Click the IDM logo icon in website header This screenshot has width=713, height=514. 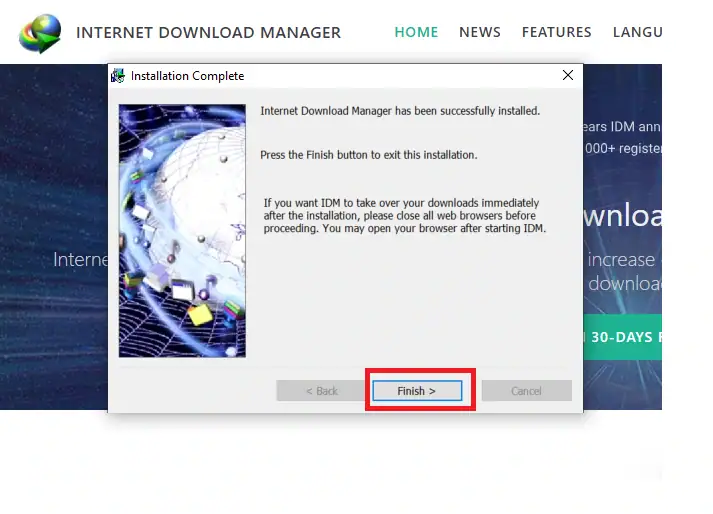40,33
